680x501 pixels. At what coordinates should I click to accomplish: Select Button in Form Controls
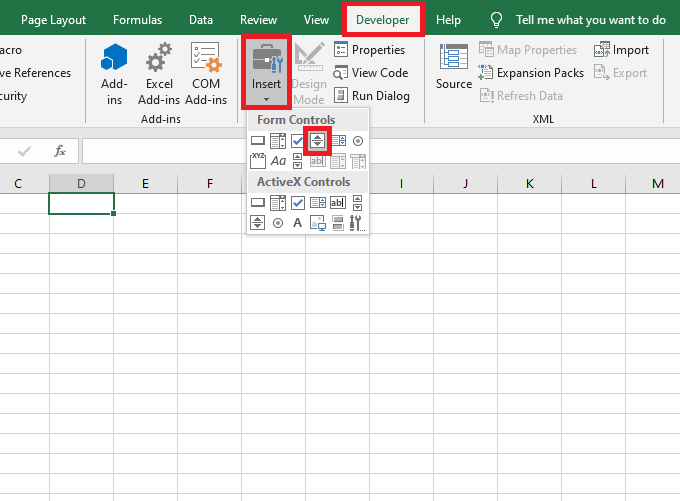(258, 141)
